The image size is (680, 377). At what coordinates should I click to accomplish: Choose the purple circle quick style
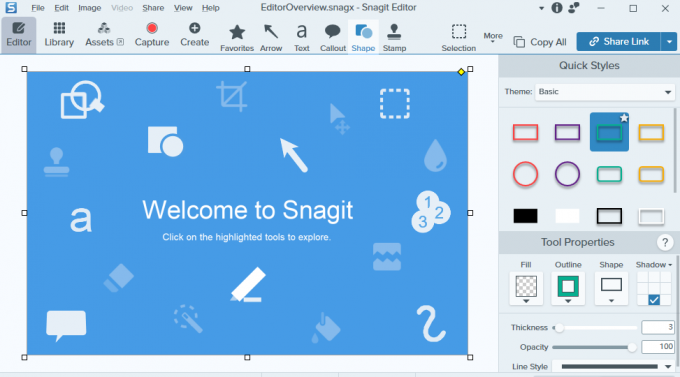[x=567, y=174]
